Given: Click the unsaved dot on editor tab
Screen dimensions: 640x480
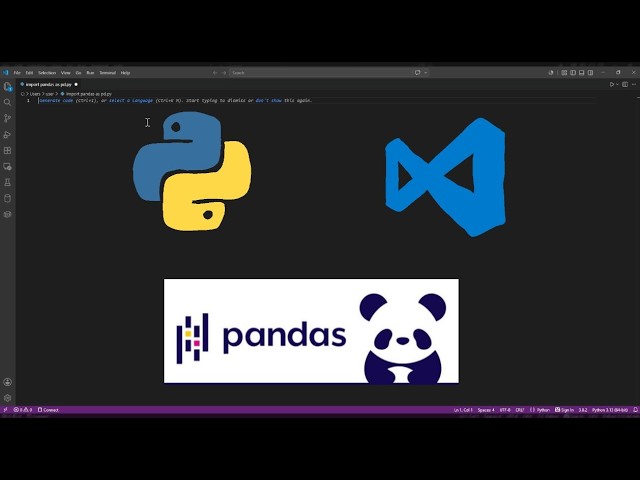Looking at the screenshot, I should pyautogui.click(x=76, y=84).
